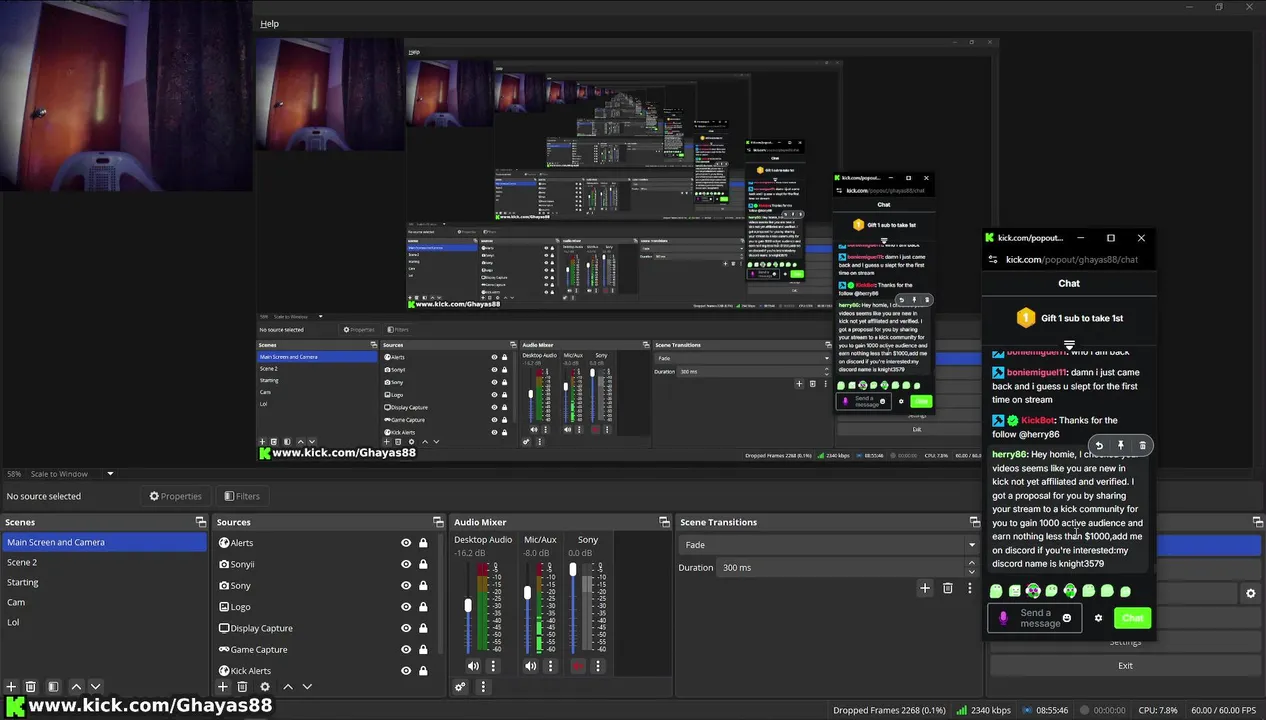Open the gear settings in the Controls panel
The width and height of the screenshot is (1266, 720).
(1250, 594)
